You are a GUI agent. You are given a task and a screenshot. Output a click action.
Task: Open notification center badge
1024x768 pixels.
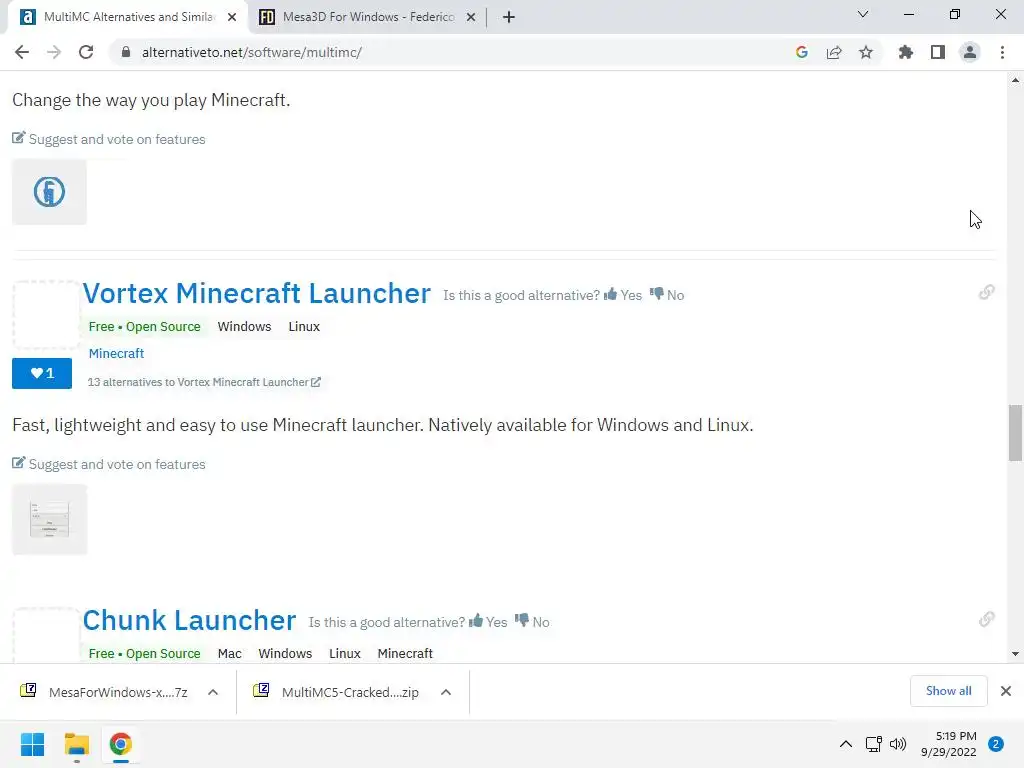996,744
